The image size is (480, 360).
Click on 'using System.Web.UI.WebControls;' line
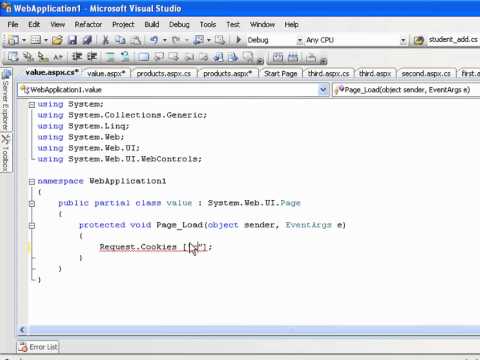click(120, 159)
